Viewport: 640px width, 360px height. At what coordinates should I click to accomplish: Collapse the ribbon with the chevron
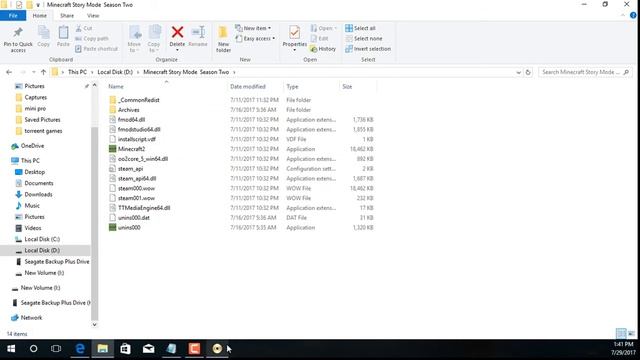(623, 16)
